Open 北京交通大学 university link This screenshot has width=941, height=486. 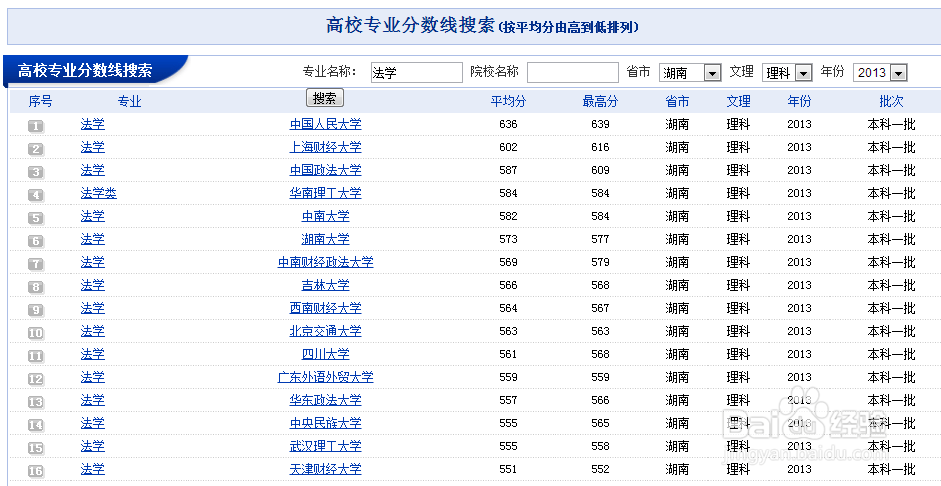click(x=325, y=331)
